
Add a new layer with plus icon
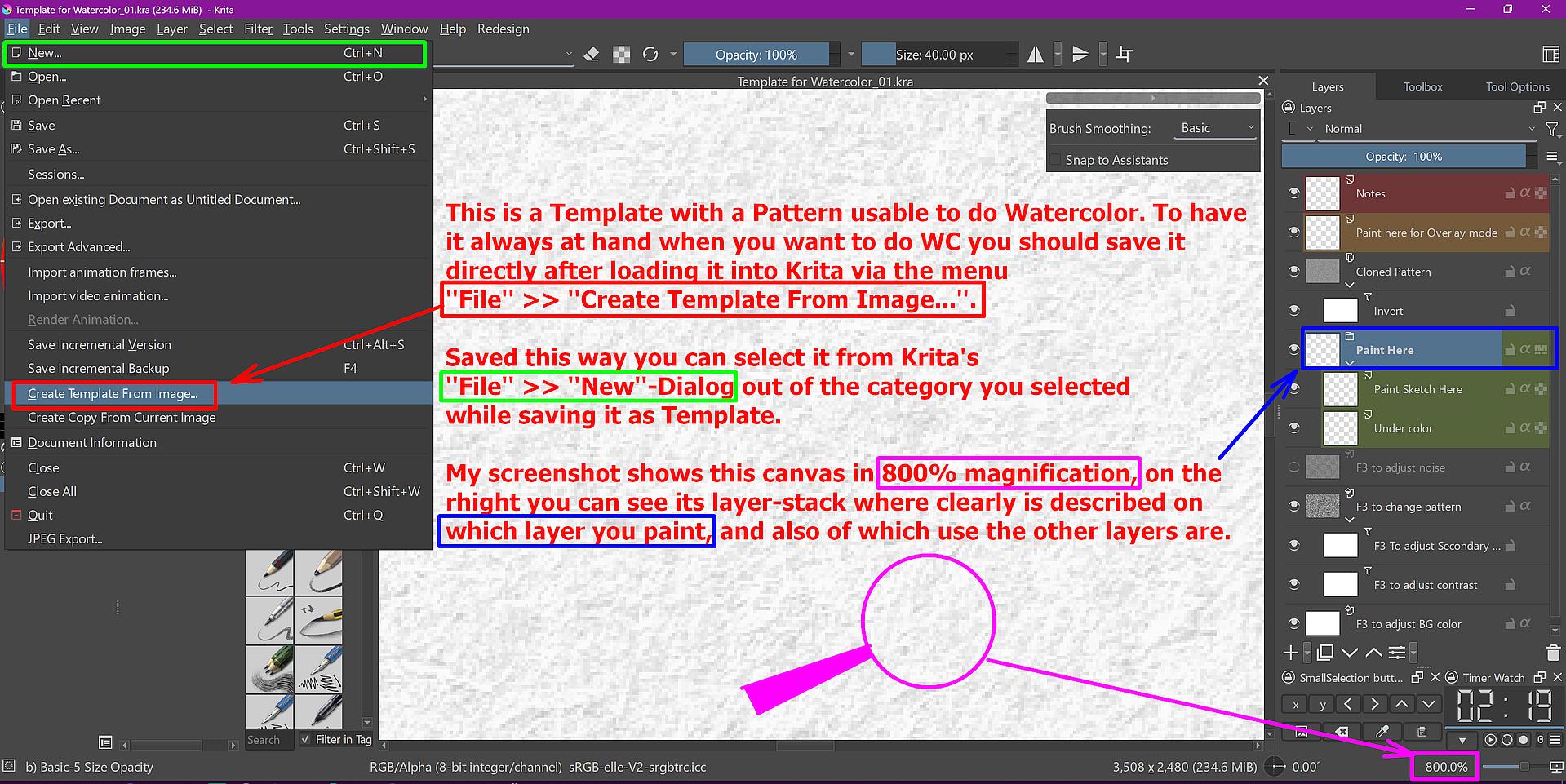click(x=1291, y=652)
